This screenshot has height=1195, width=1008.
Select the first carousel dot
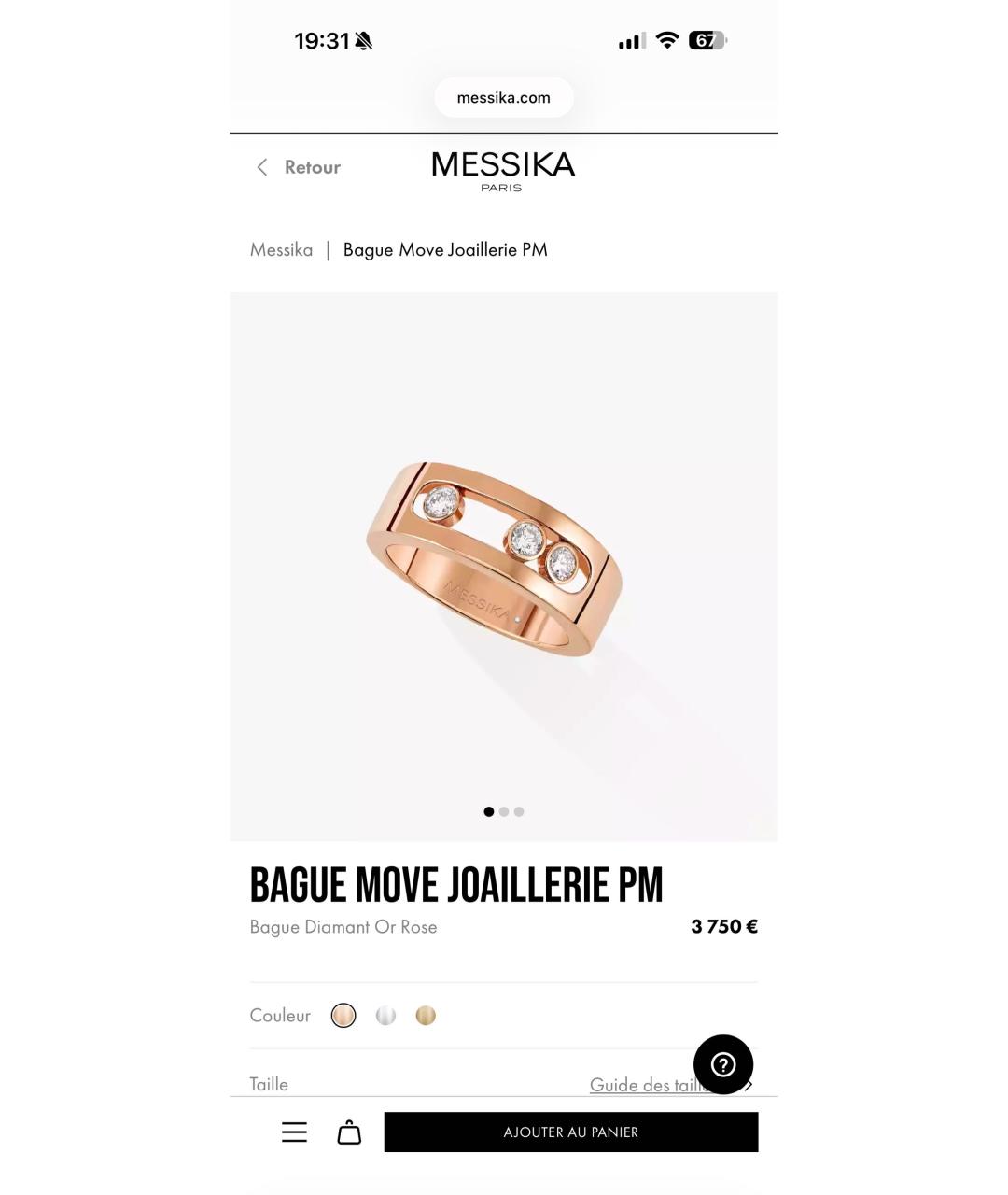pos(489,811)
